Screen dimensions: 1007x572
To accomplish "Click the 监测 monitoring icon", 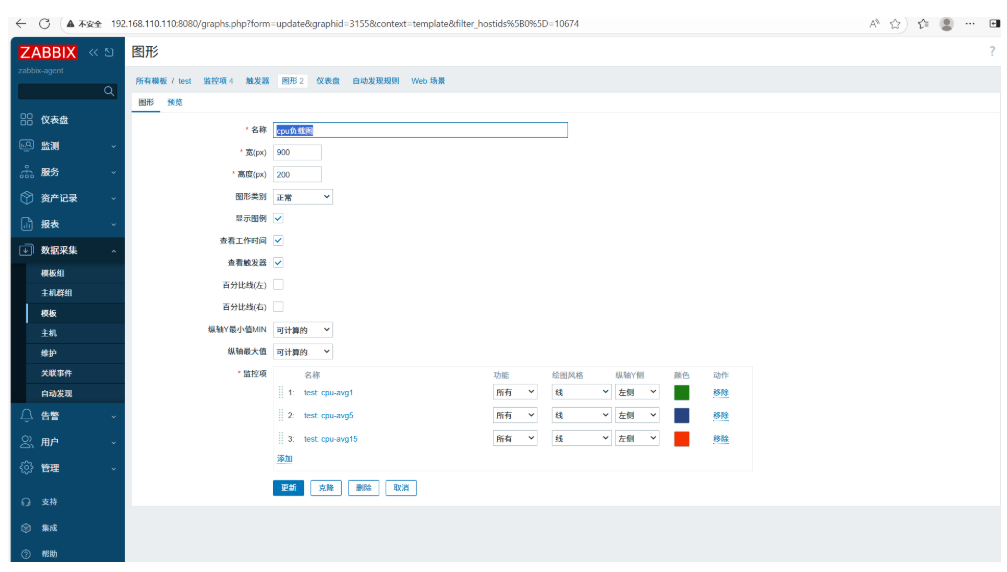I will click(26, 146).
